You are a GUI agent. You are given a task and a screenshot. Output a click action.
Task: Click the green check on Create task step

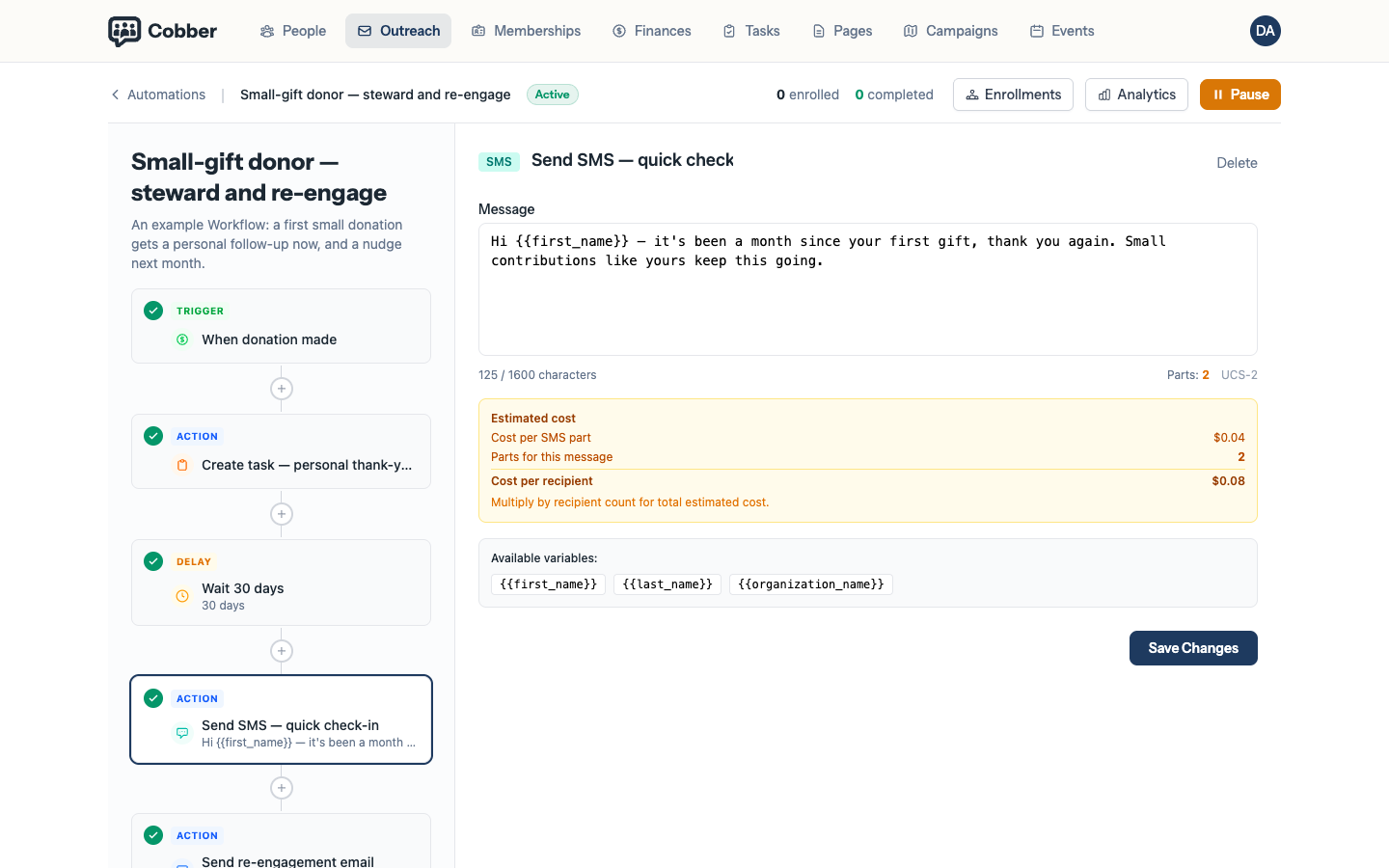click(153, 436)
